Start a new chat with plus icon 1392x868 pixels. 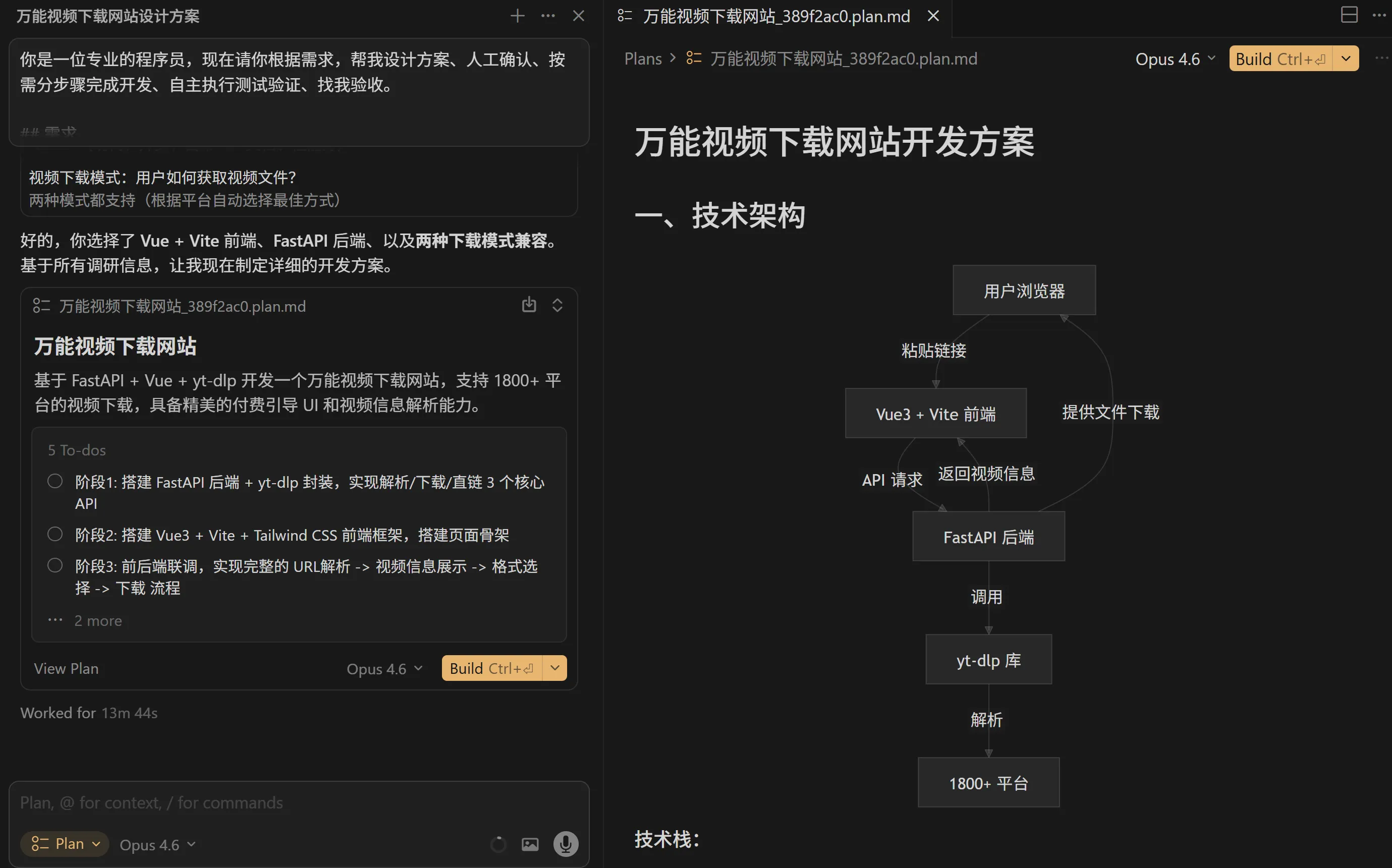pos(518,16)
